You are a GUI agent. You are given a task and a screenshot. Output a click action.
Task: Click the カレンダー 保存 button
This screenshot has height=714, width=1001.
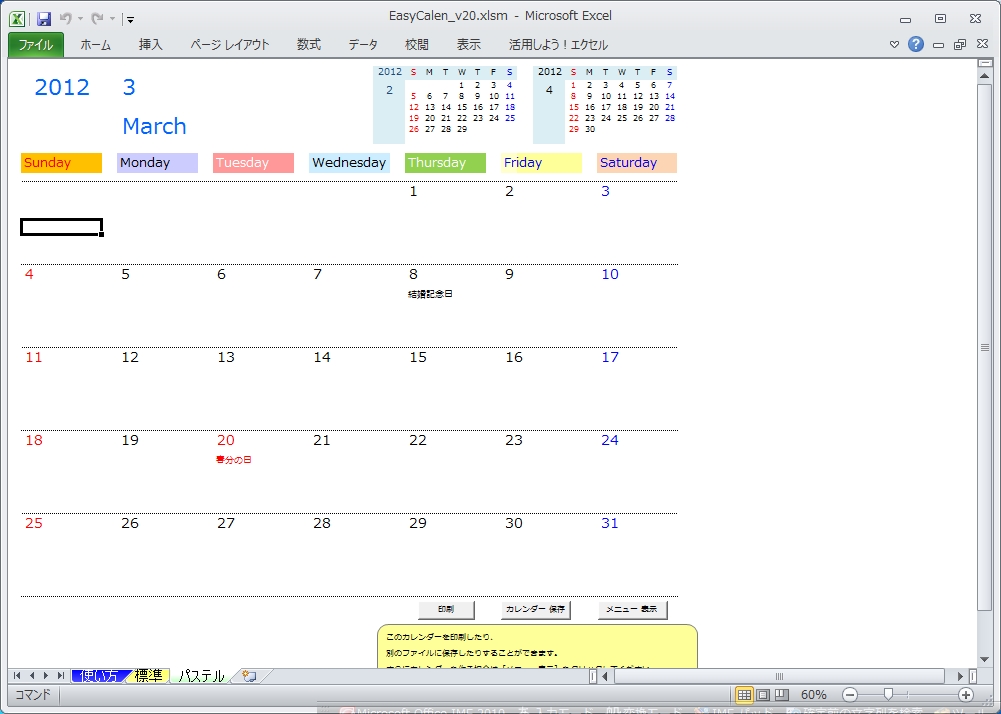point(535,609)
